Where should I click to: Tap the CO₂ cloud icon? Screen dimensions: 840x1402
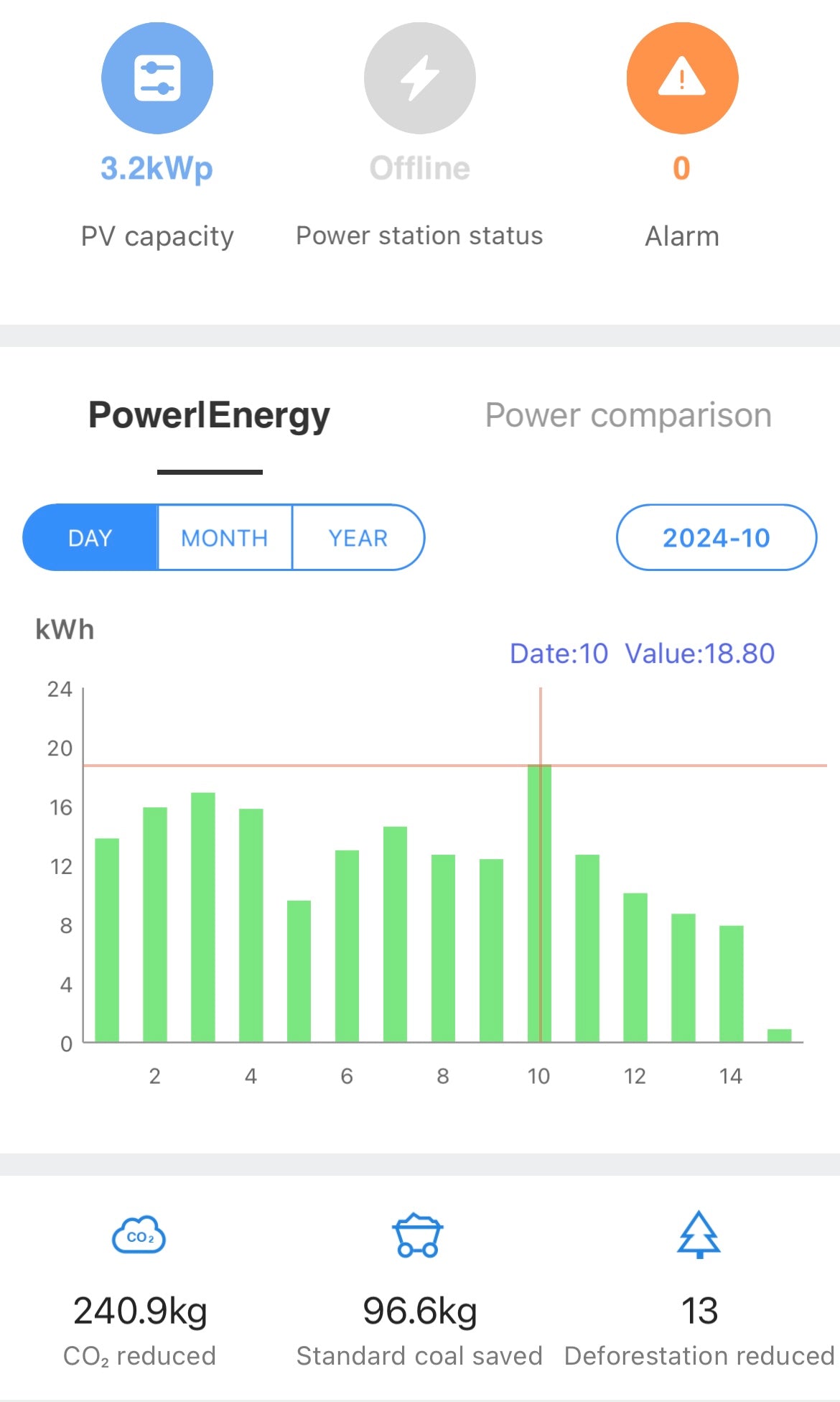point(139,1235)
